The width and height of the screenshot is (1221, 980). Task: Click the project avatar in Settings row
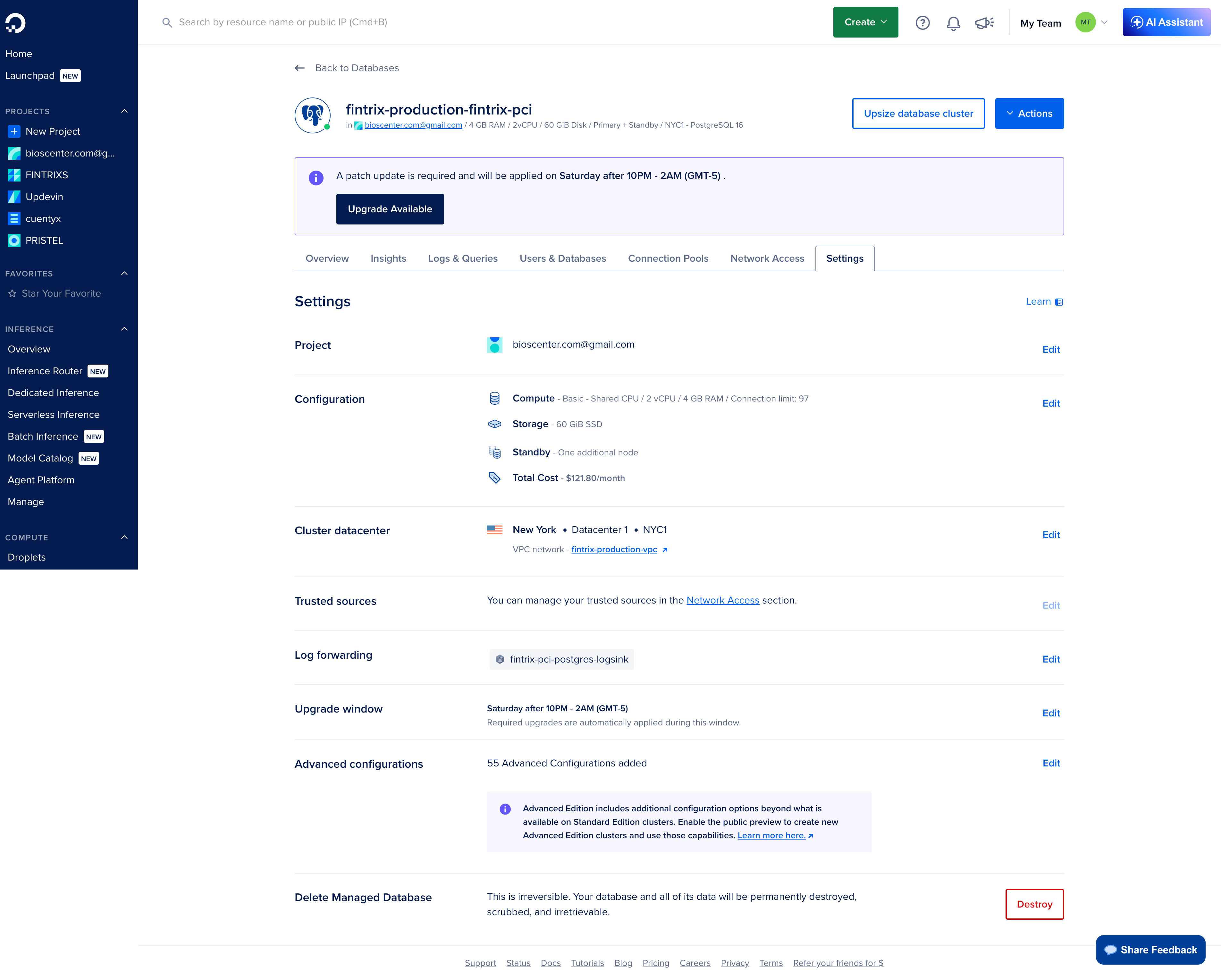pyautogui.click(x=494, y=345)
